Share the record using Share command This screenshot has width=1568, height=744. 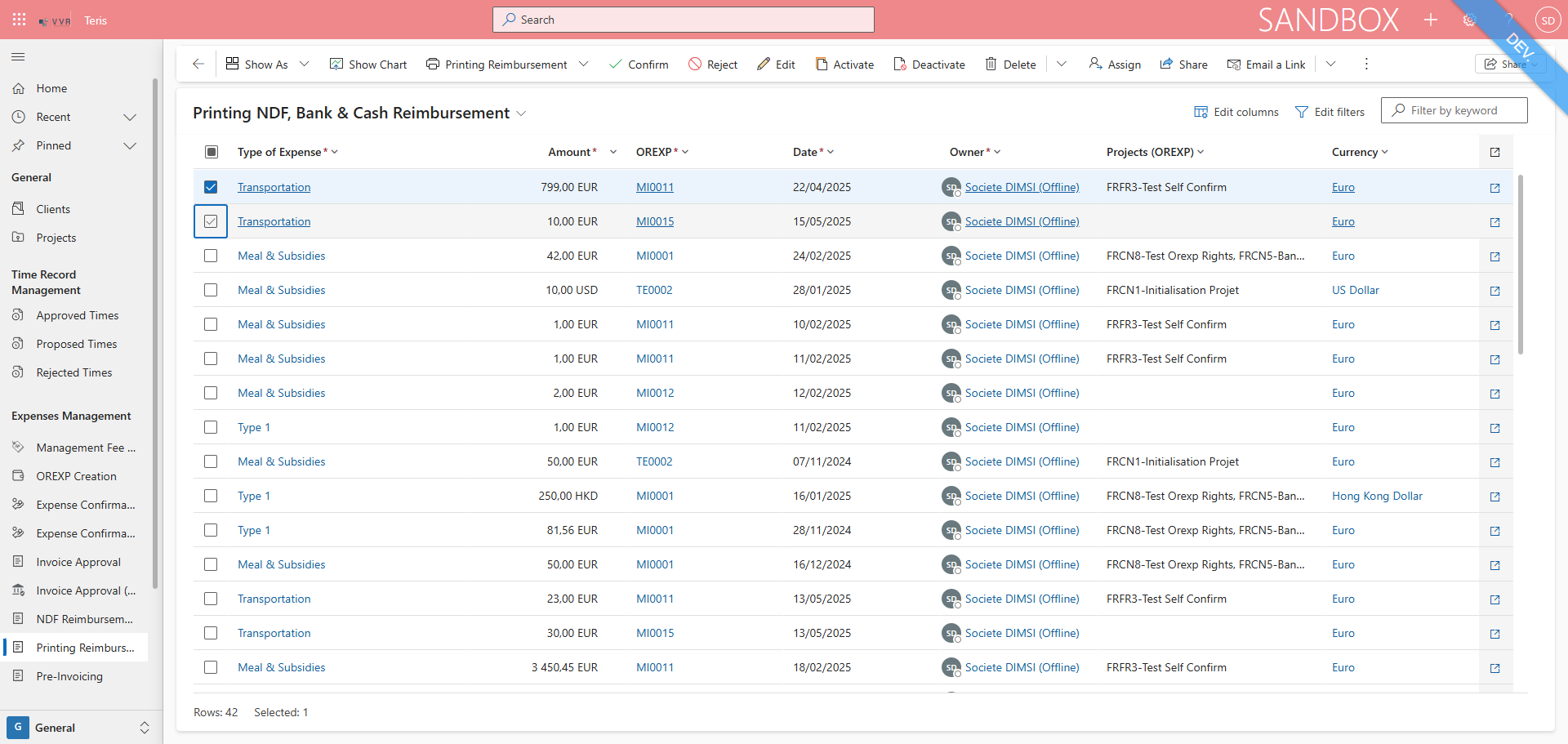click(1183, 64)
